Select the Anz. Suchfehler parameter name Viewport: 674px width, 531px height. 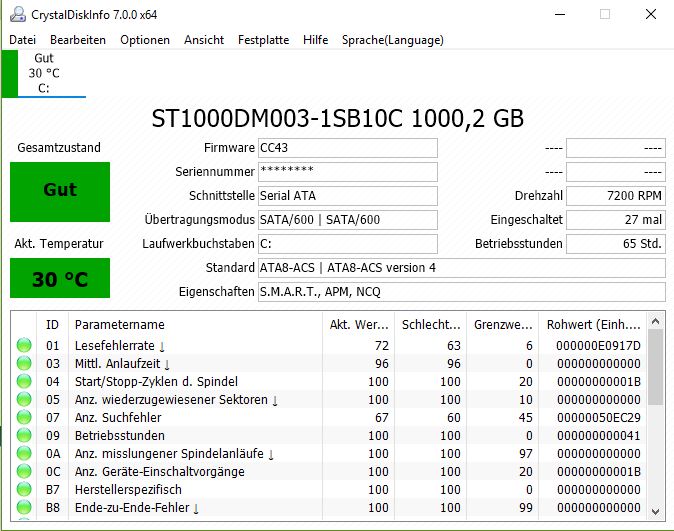[x=118, y=417]
